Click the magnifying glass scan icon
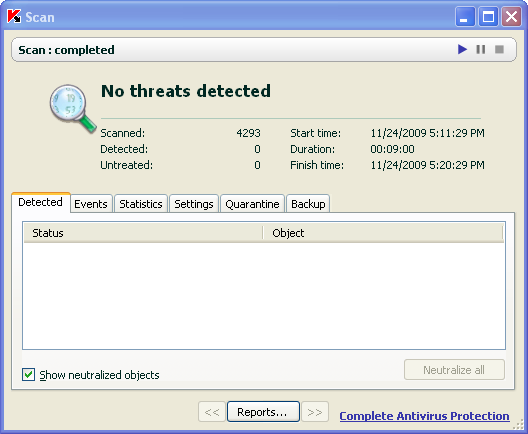The image size is (528, 434). point(72,109)
